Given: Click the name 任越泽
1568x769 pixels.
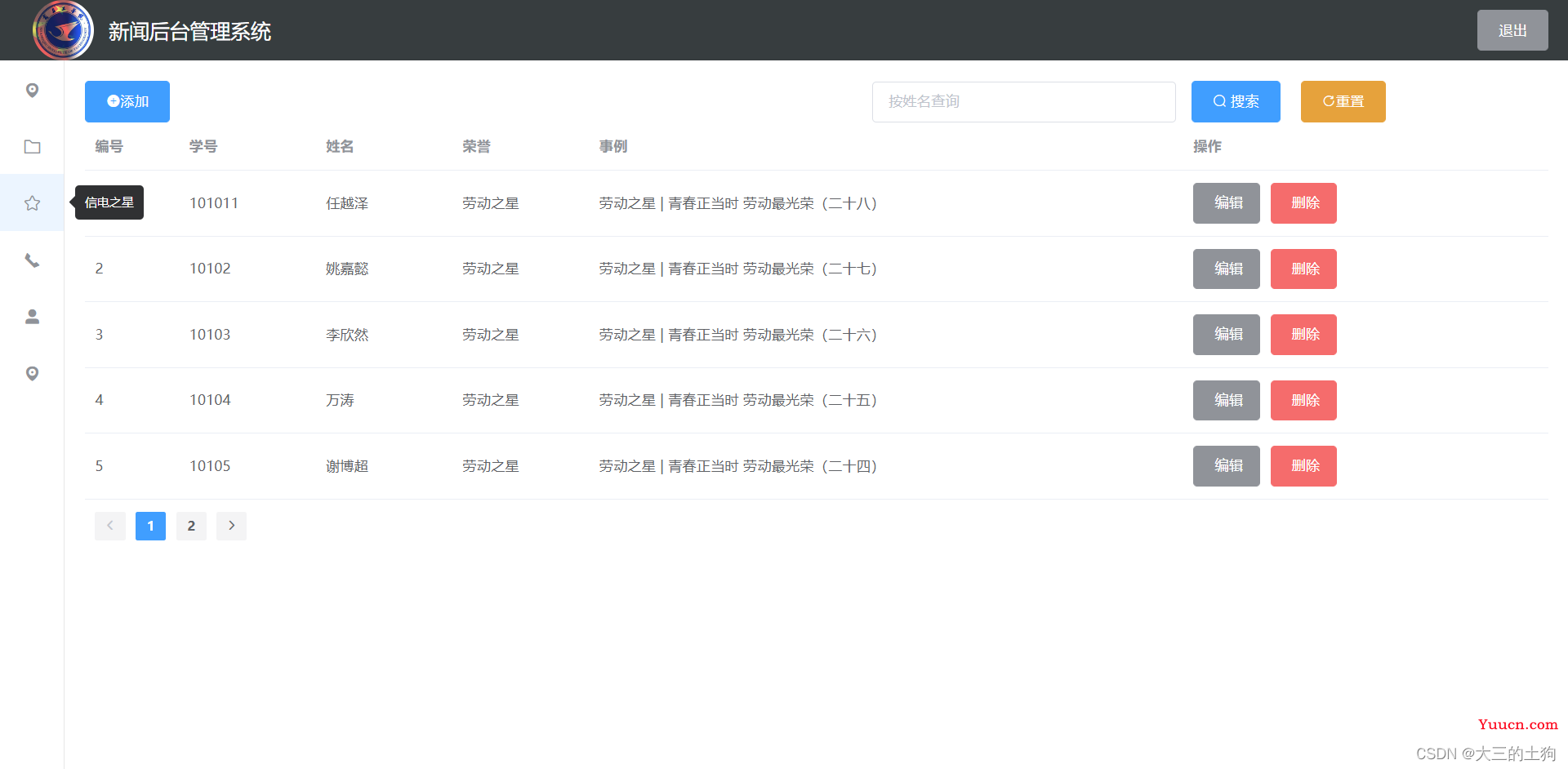Looking at the screenshot, I should [x=347, y=203].
